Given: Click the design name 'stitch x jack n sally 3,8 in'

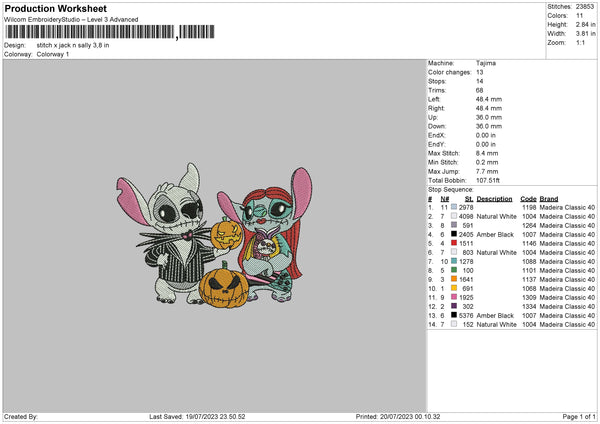Looking at the screenshot, I should click(x=73, y=45).
